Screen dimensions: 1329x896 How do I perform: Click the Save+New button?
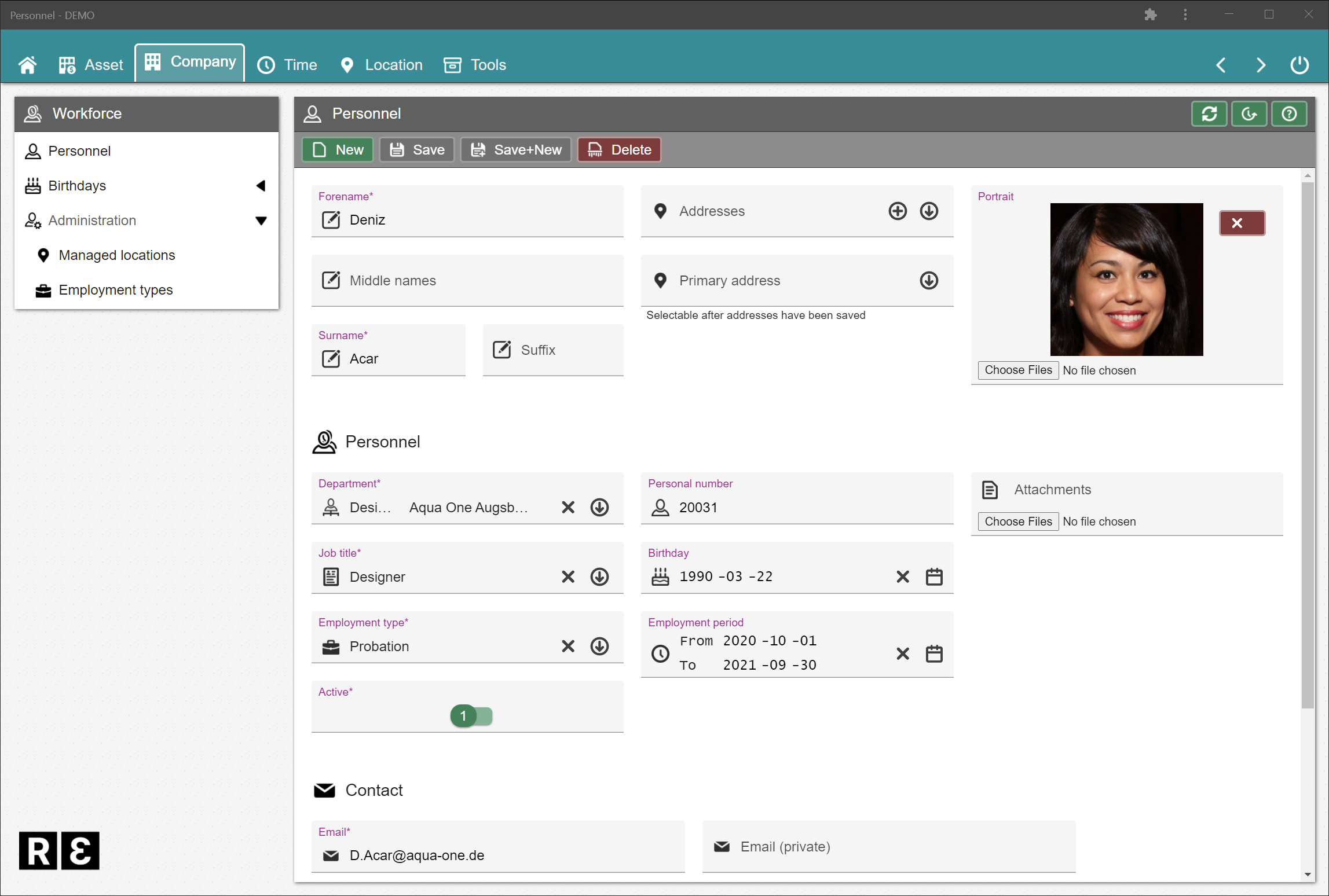tap(515, 149)
